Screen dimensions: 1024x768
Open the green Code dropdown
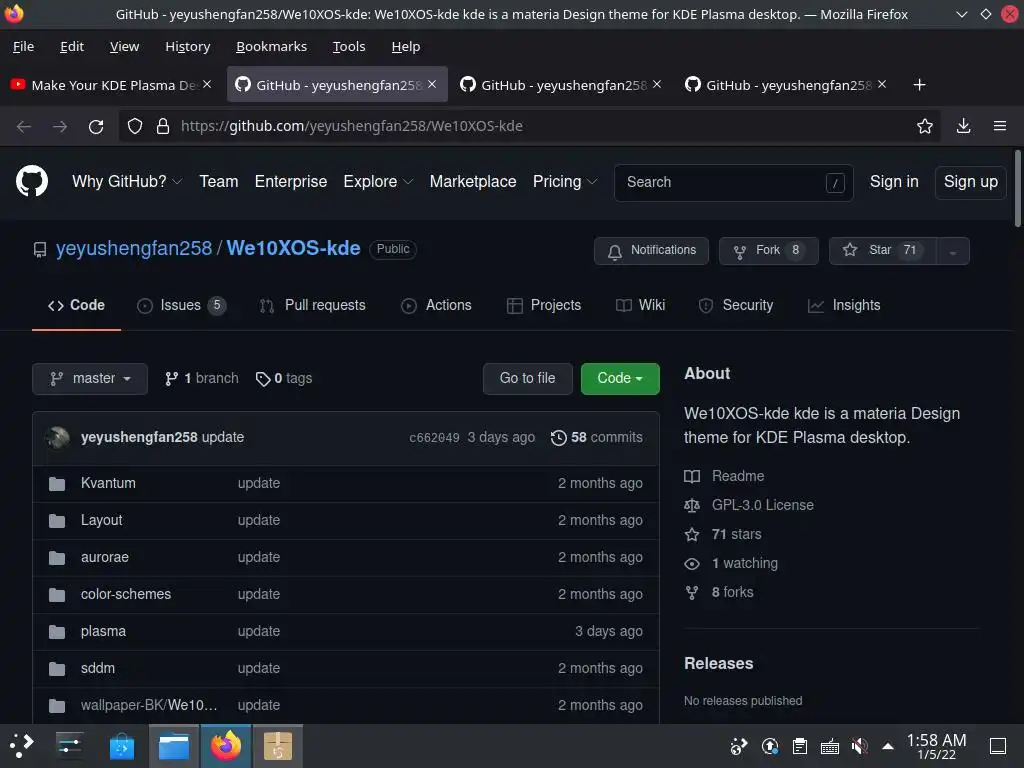[620, 379]
